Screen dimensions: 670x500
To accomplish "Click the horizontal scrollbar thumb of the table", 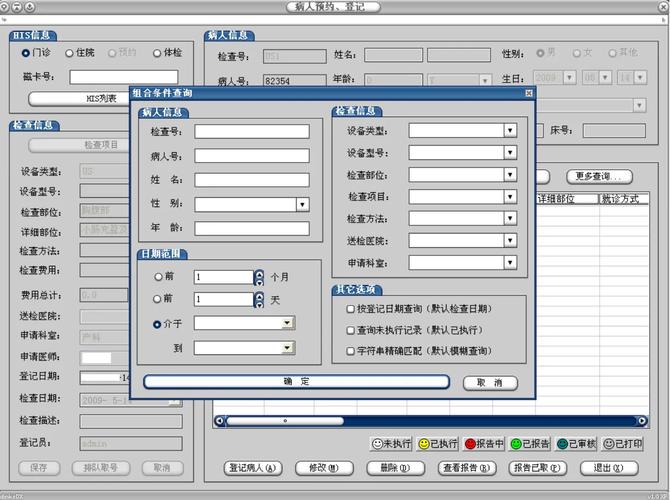I will [285, 421].
